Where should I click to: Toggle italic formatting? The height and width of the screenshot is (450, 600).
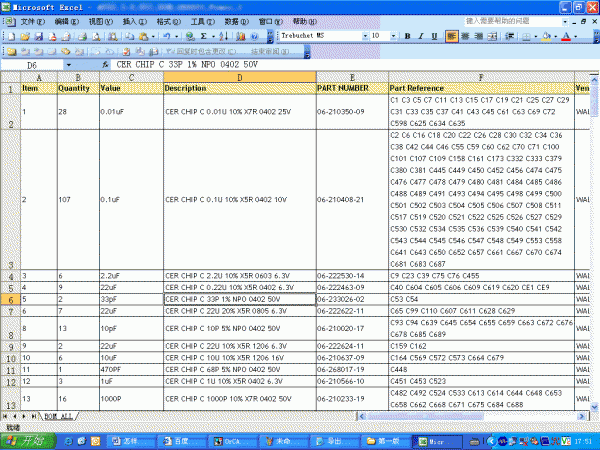click(421, 36)
